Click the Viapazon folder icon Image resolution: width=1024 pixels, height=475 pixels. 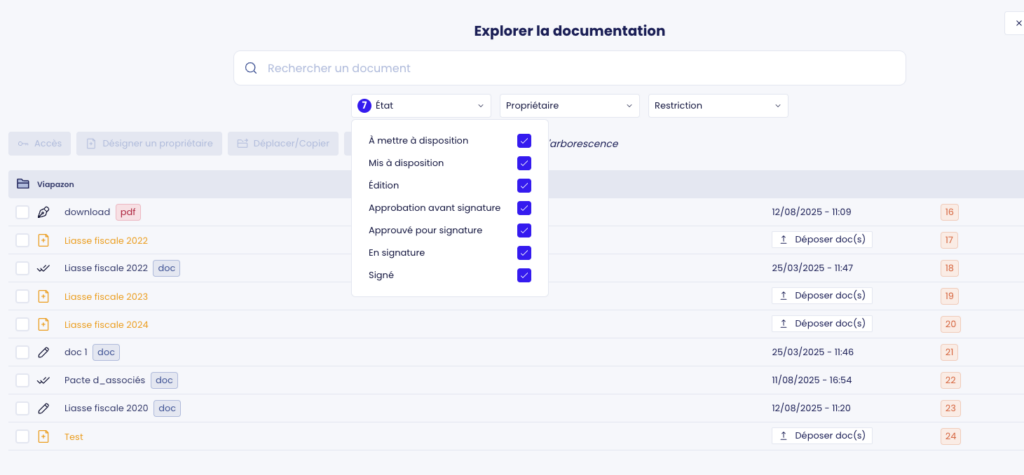(23, 184)
